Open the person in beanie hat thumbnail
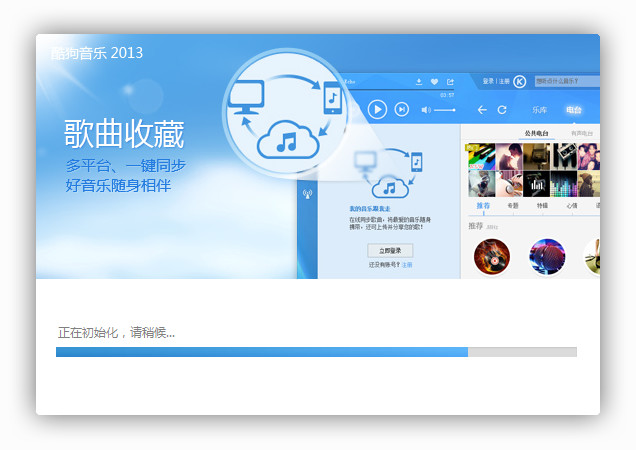This screenshot has height=450, width=636. point(589,184)
